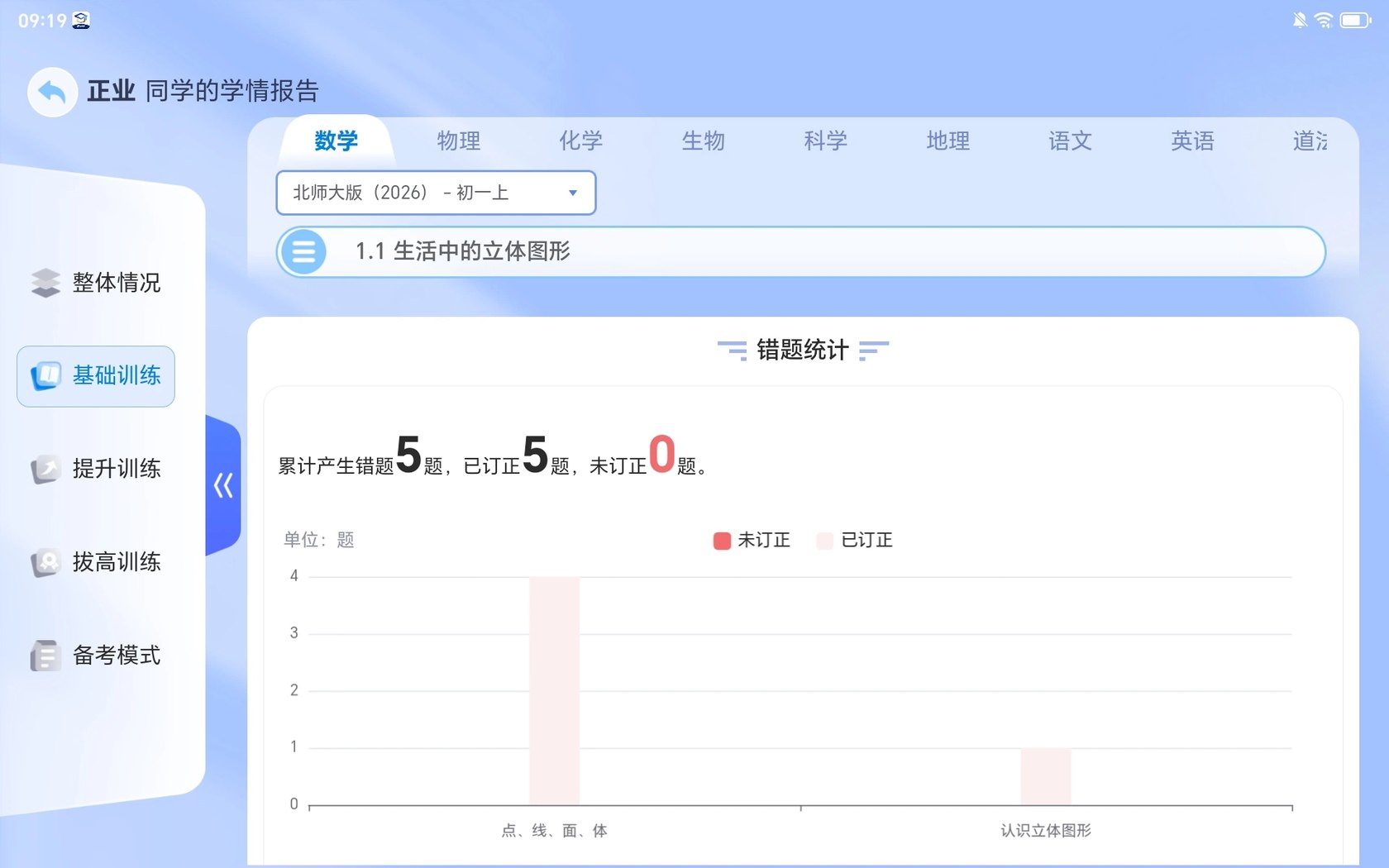Switch to the 地理 tab
The height and width of the screenshot is (868, 1389).
[948, 141]
